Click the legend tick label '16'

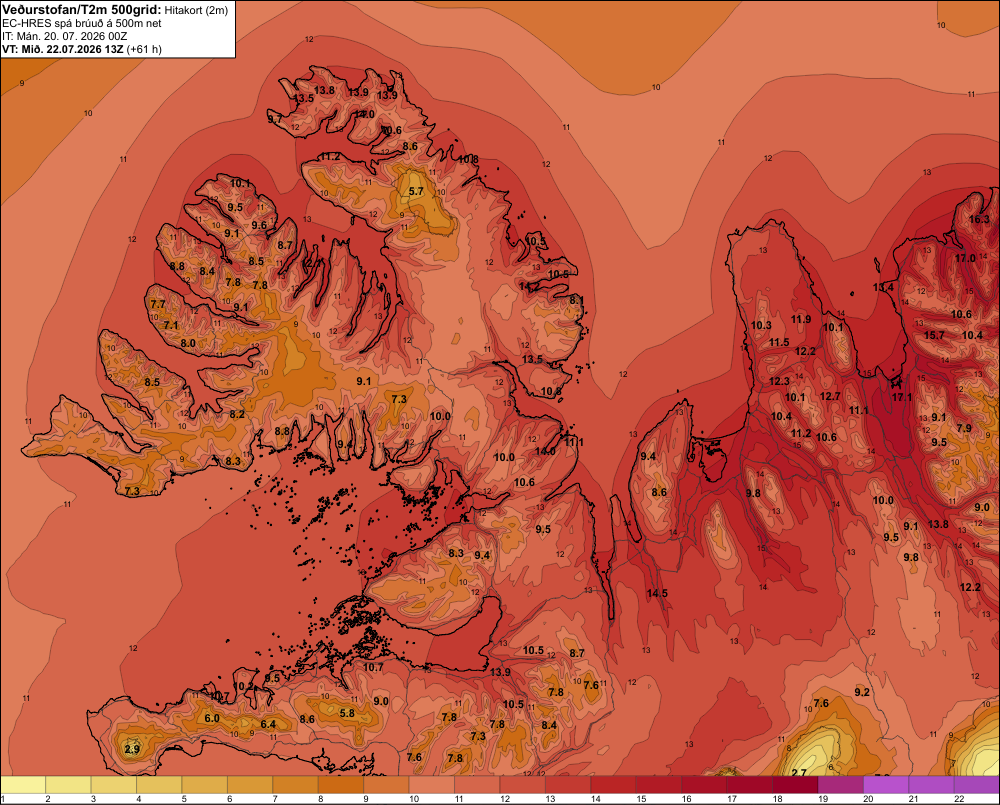[687, 799]
